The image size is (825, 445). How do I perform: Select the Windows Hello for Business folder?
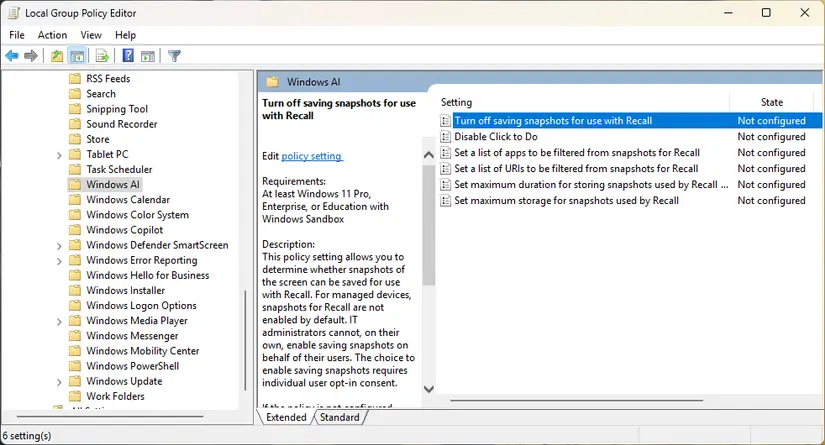[x=147, y=275]
